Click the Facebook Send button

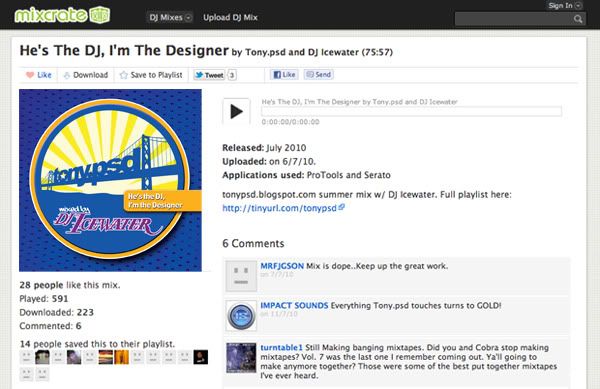click(319, 75)
